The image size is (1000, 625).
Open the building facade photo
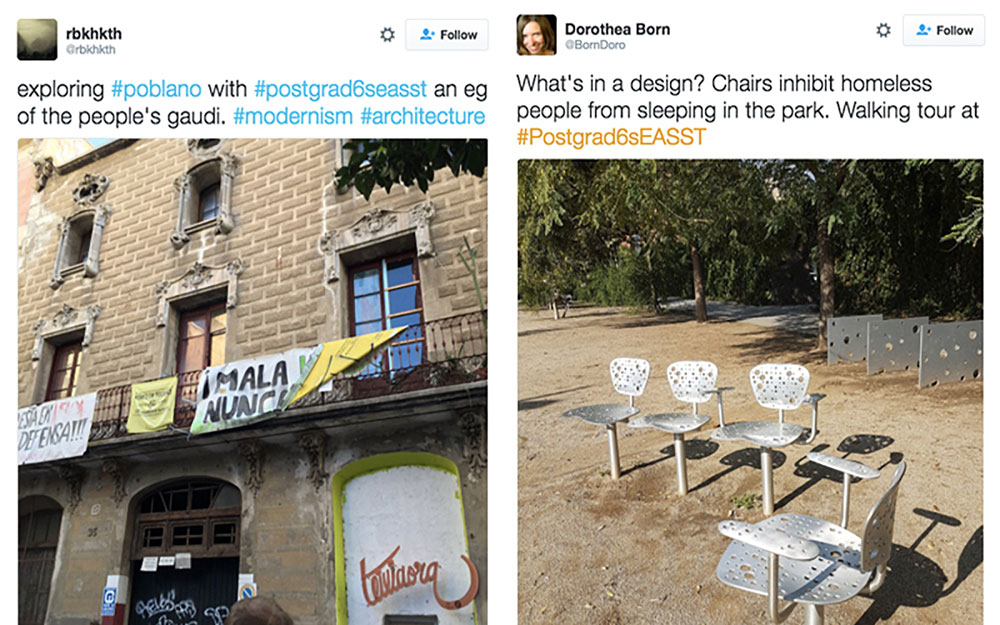point(253,381)
